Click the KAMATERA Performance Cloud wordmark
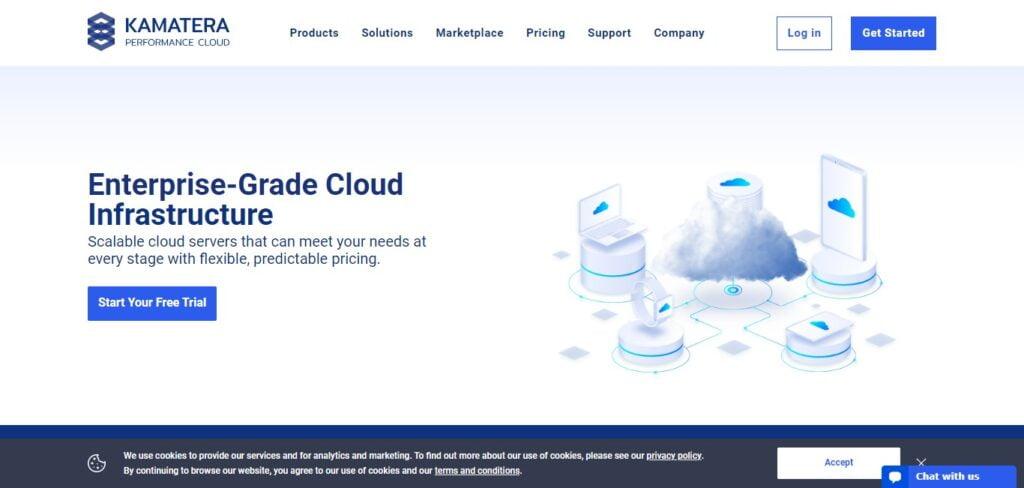The image size is (1024, 488). [x=177, y=31]
